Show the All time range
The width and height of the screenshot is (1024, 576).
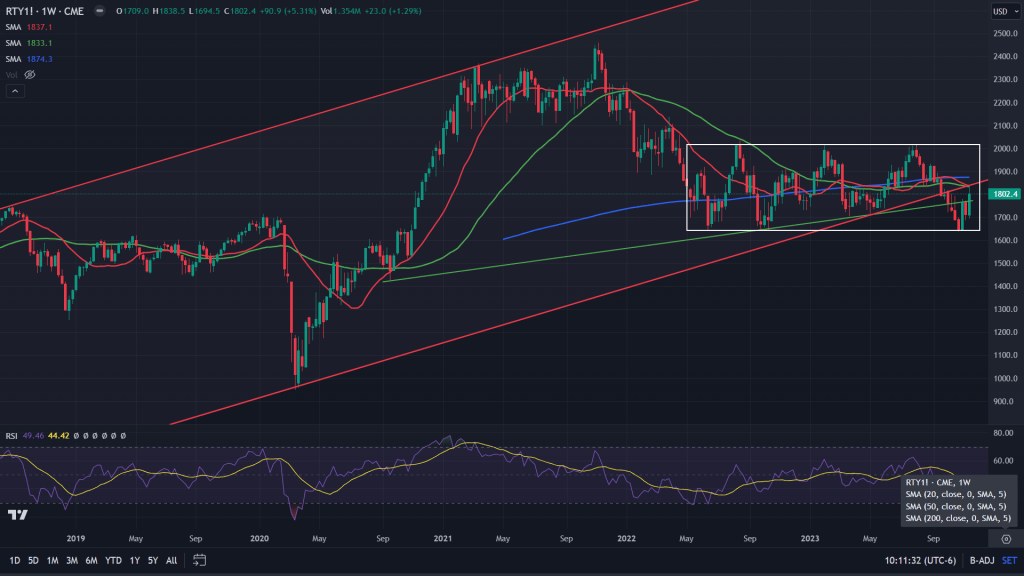coord(171,559)
